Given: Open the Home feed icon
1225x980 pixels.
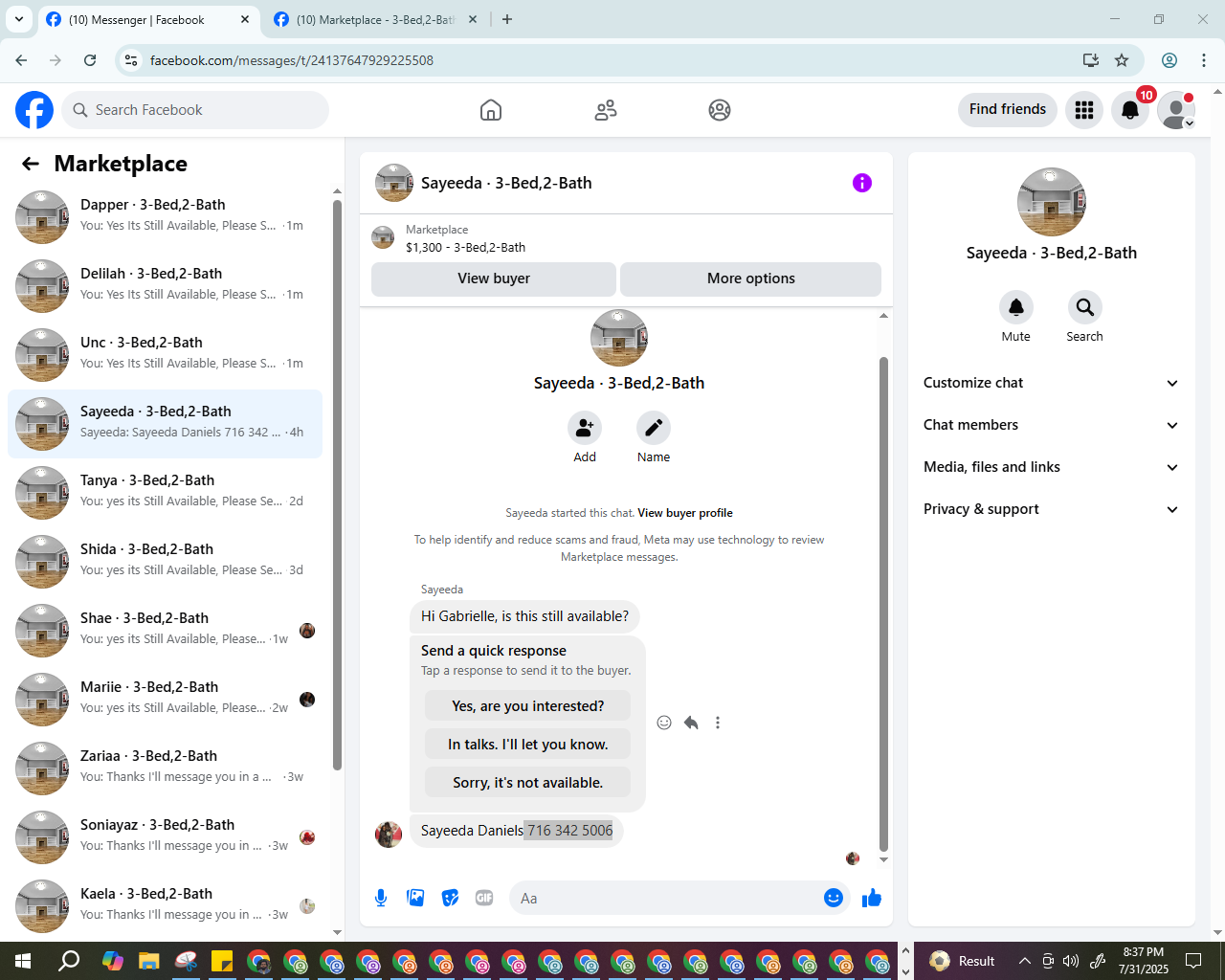Looking at the screenshot, I should [491, 110].
